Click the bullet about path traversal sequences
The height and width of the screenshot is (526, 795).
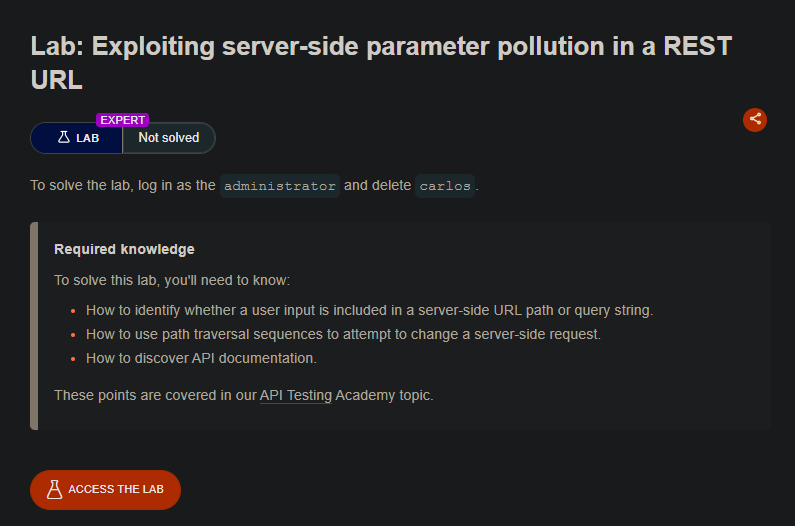(x=343, y=334)
